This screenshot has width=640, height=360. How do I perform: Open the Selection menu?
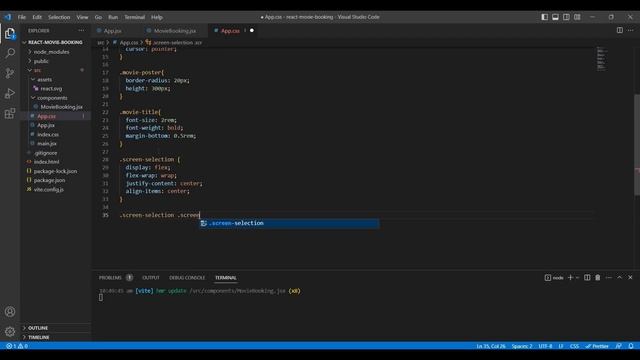click(x=59, y=17)
